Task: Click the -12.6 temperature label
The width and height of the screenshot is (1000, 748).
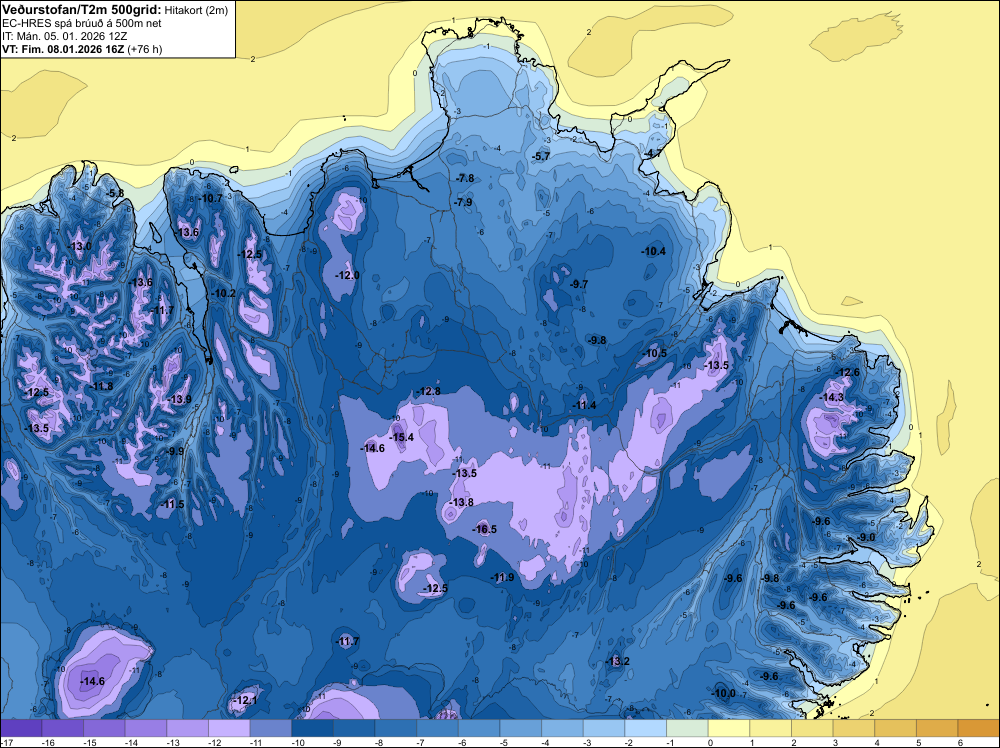Action: tap(847, 372)
